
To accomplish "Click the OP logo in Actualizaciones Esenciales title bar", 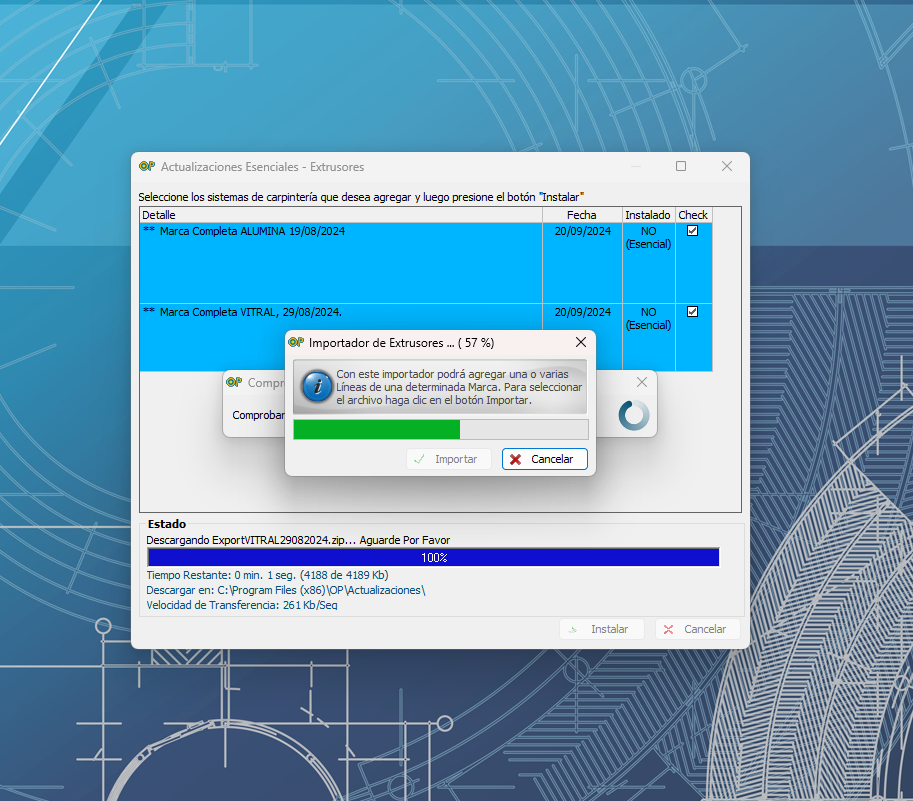I will click(146, 166).
